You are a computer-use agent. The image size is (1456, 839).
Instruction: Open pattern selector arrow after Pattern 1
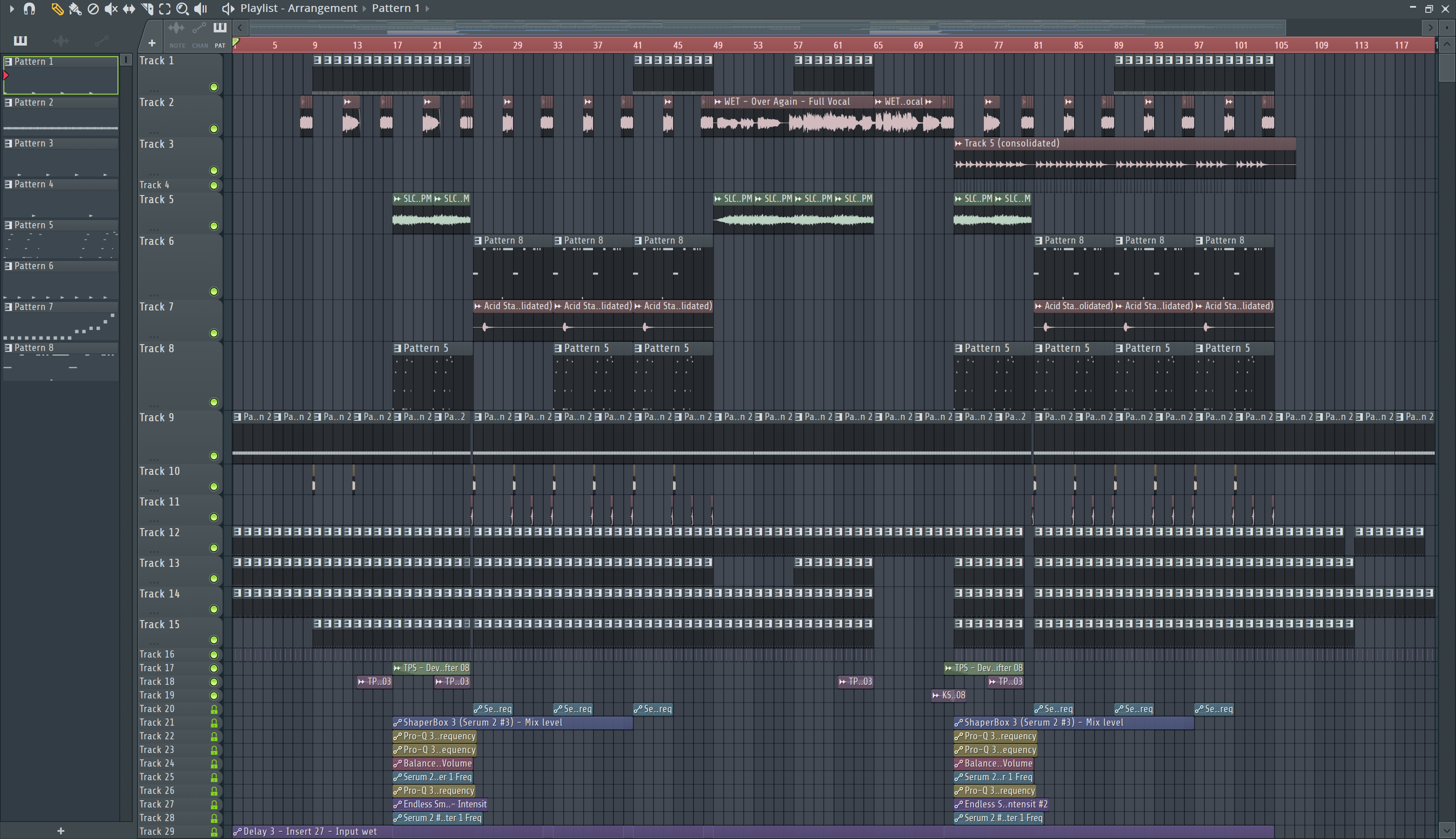(427, 9)
